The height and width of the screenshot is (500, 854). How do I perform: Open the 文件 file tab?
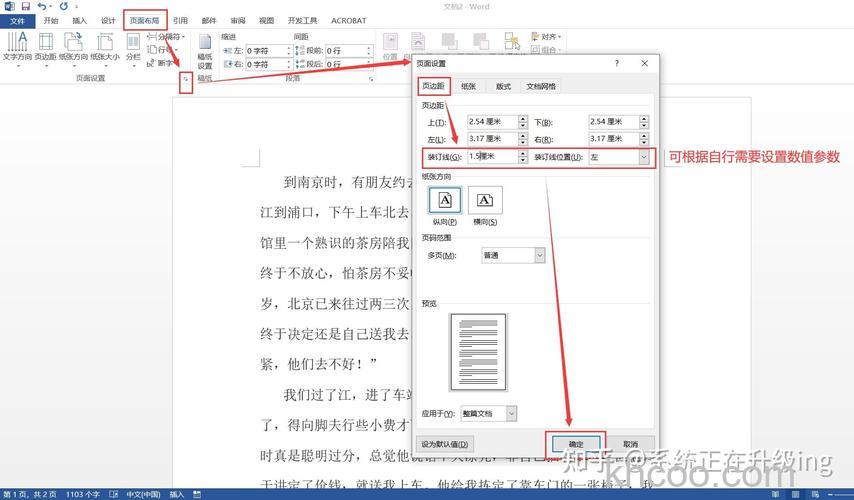pos(17,21)
